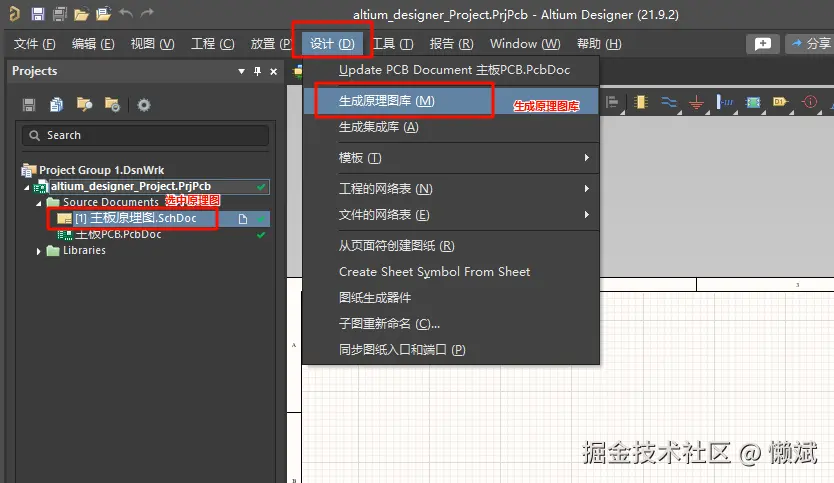The image size is (834, 483).
Task: Pin the Projects panel
Action: click(x=257, y=71)
